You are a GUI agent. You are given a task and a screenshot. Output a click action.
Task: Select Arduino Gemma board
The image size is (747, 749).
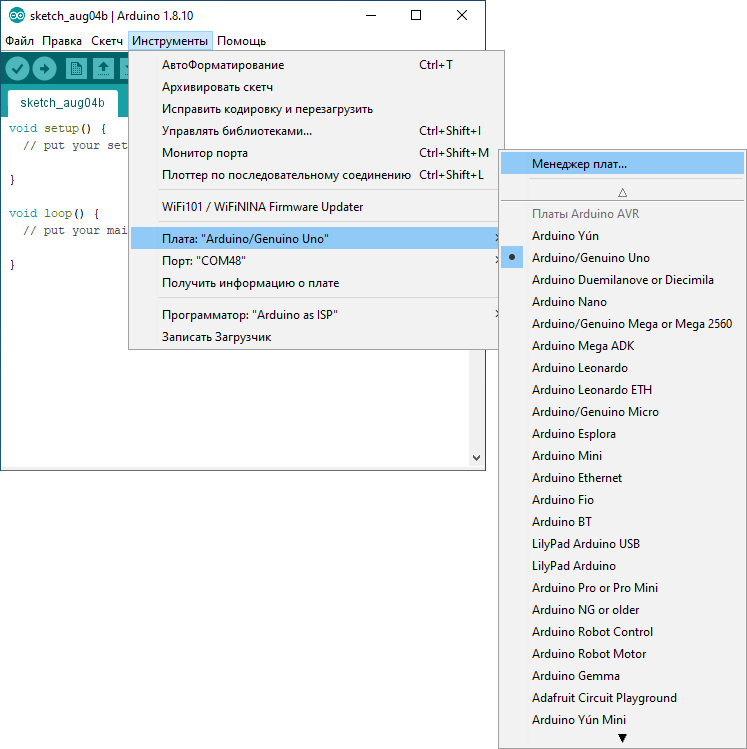(622, 675)
